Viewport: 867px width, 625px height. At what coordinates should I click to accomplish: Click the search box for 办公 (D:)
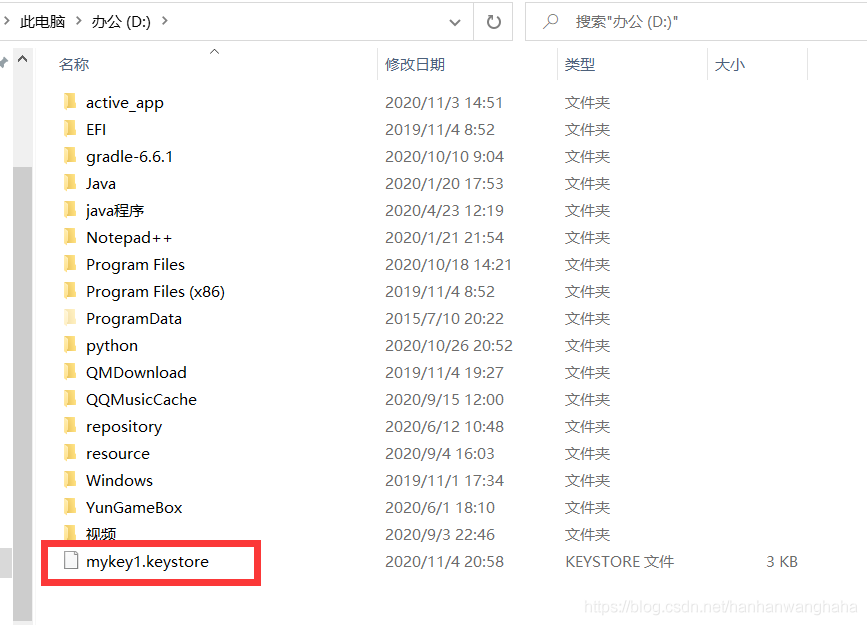(x=697, y=22)
